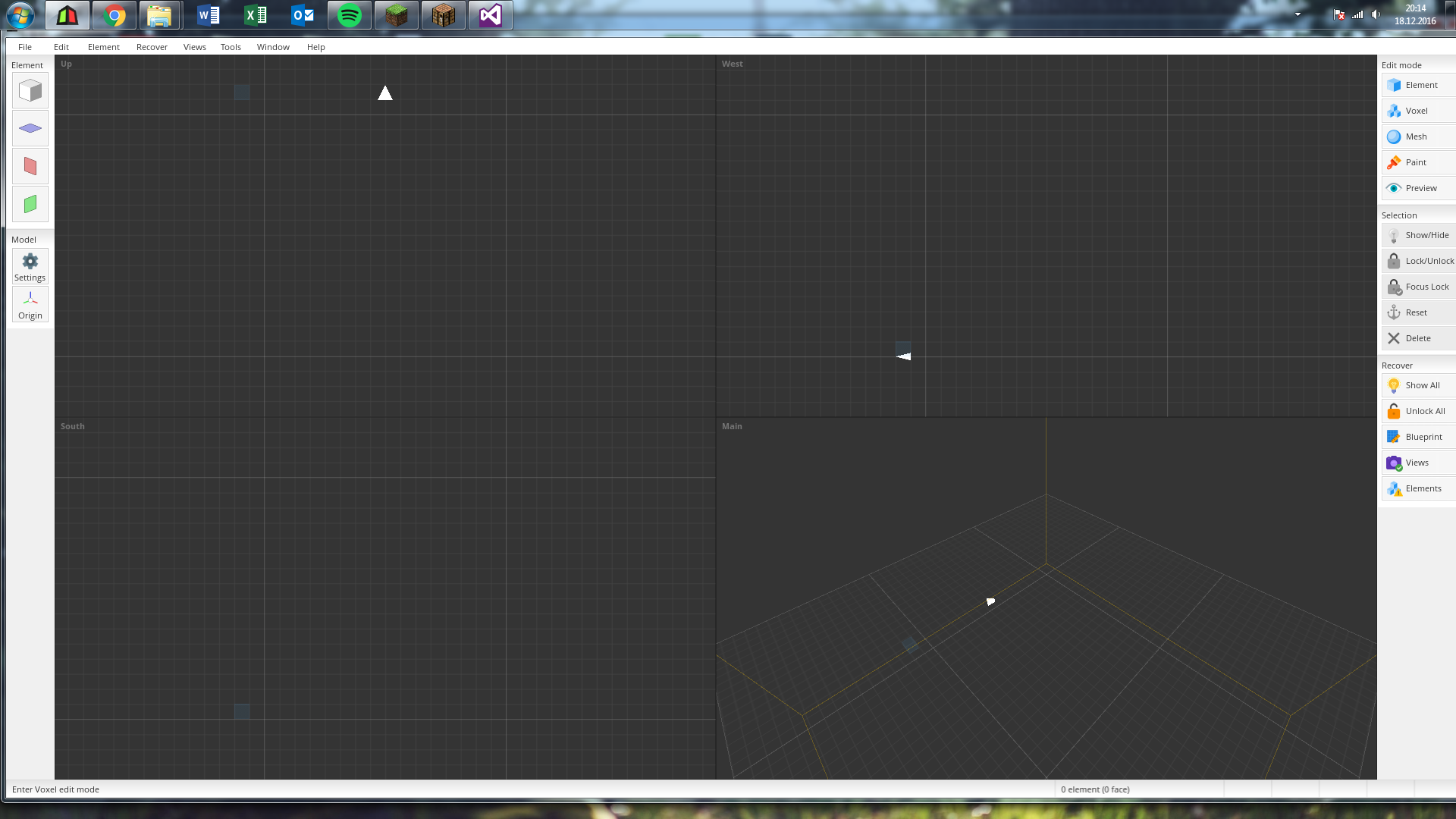Open the Help menu
This screenshot has width=1456, height=819.
[x=316, y=47]
